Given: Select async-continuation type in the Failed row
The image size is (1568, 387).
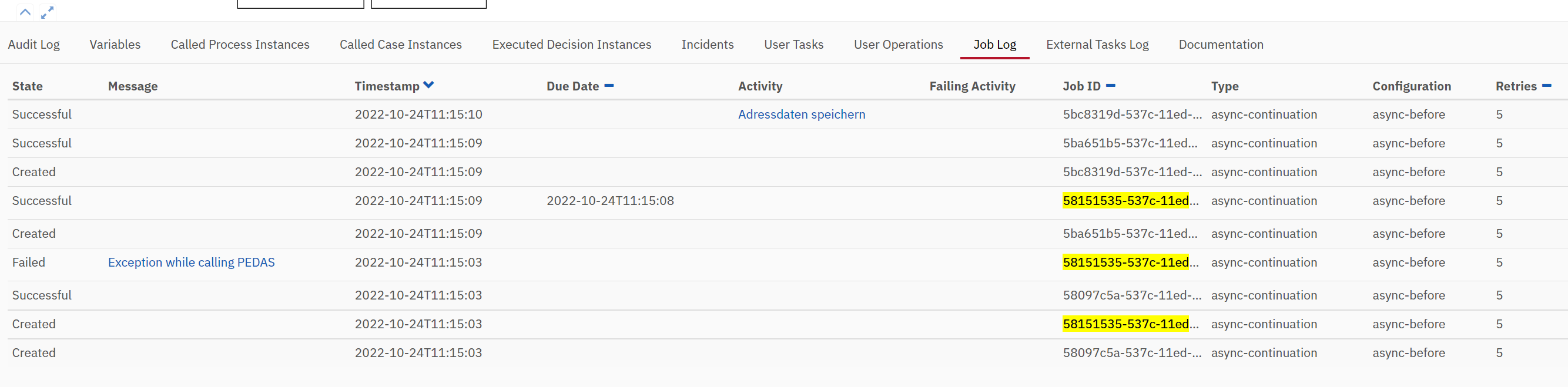Looking at the screenshot, I should (1264, 263).
